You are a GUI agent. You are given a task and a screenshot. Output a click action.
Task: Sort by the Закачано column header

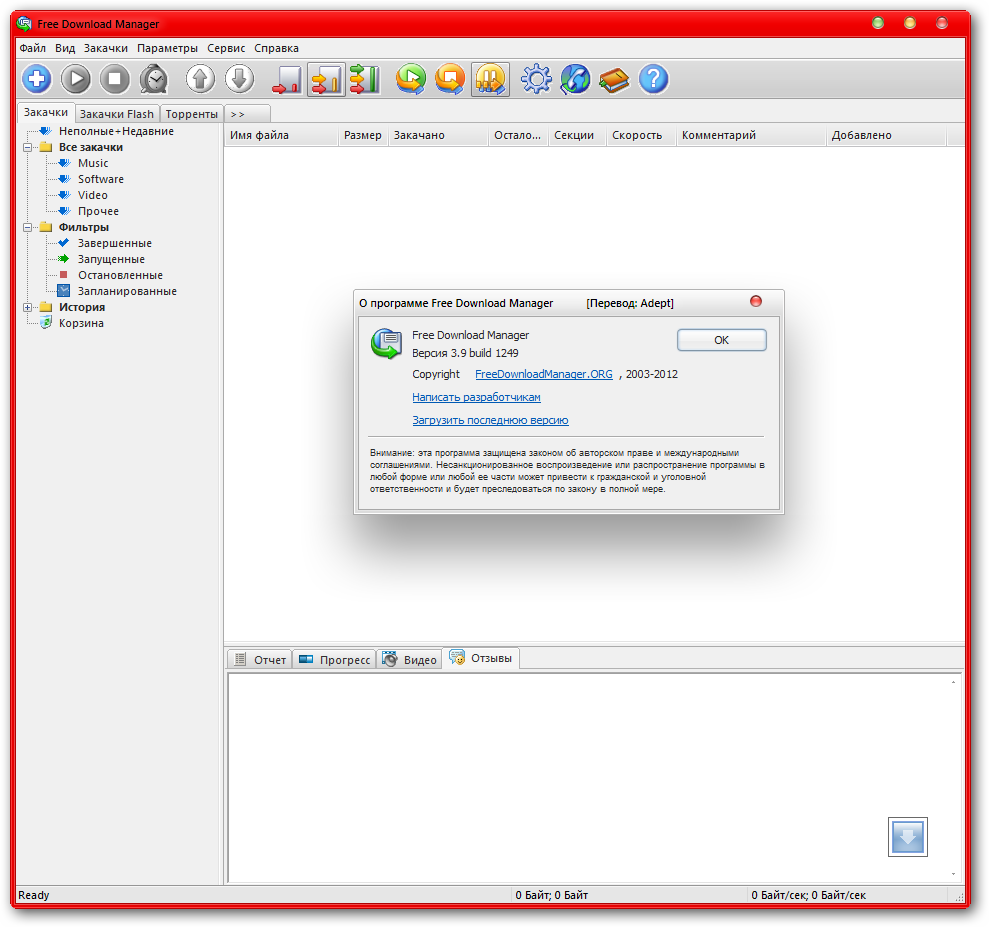(x=438, y=135)
